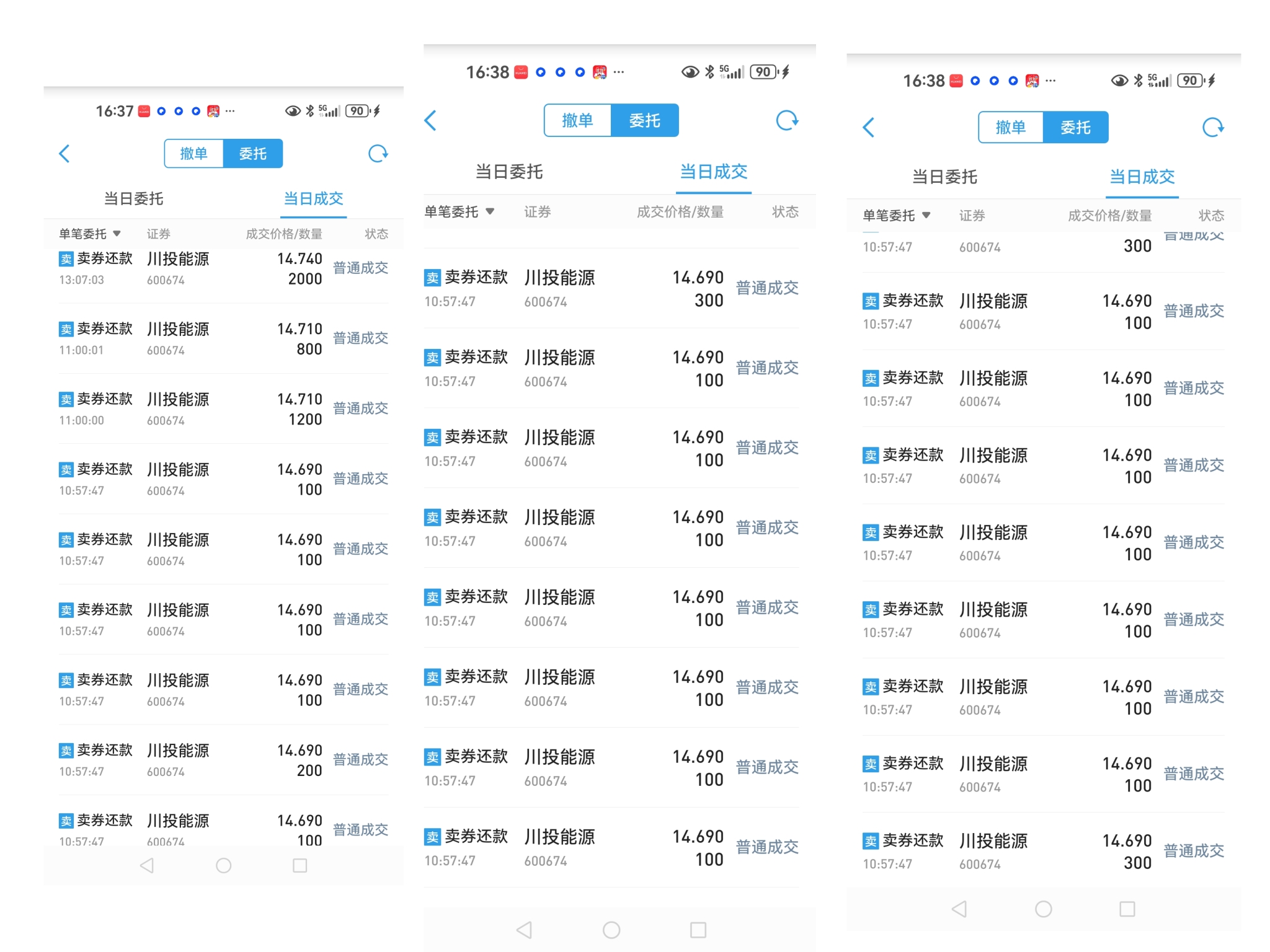Tap back arrow in middle phone screen
Screen dimensions: 1270x952
click(431, 120)
